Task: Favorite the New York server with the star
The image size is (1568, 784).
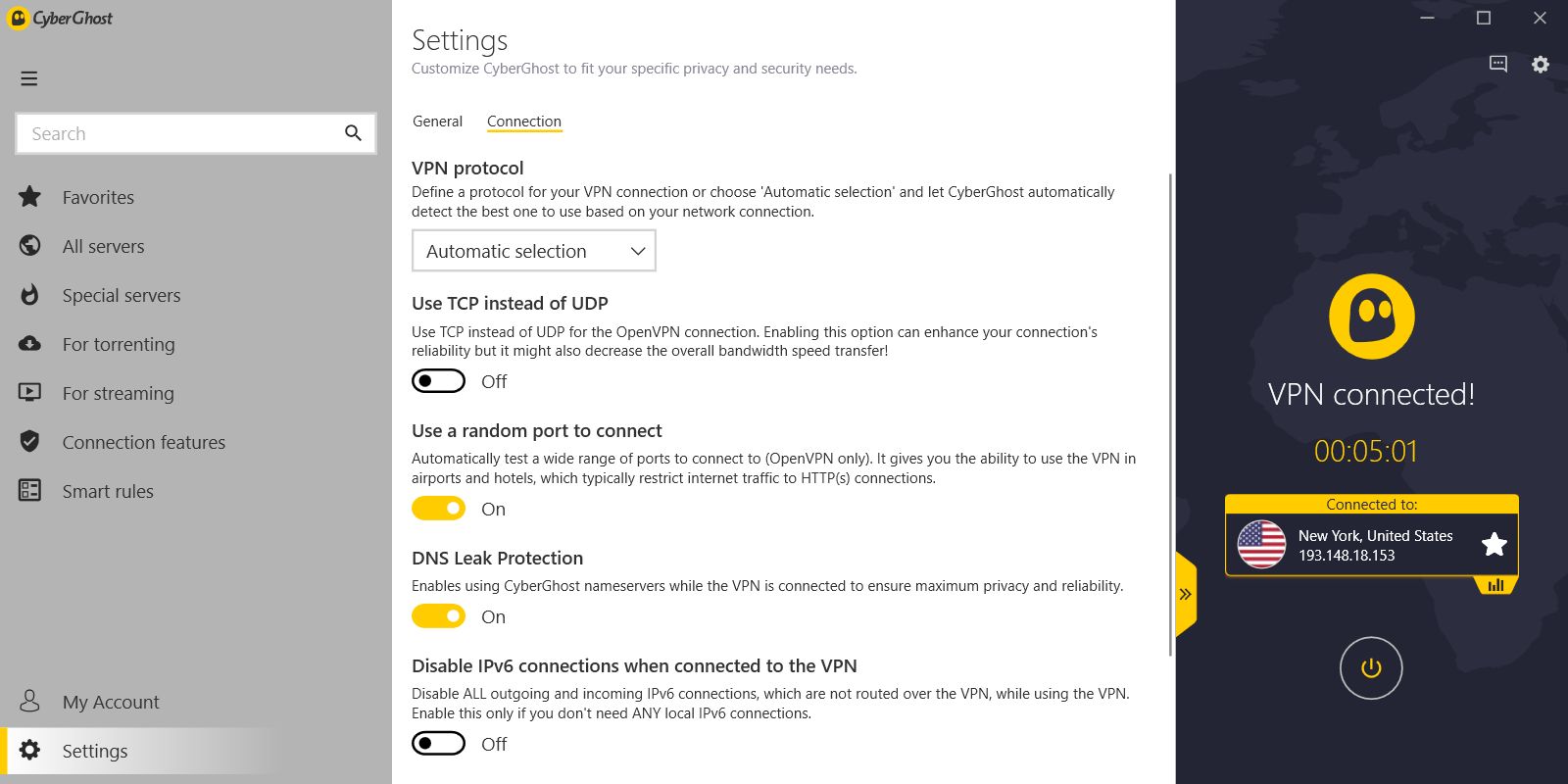Action: 1494,544
